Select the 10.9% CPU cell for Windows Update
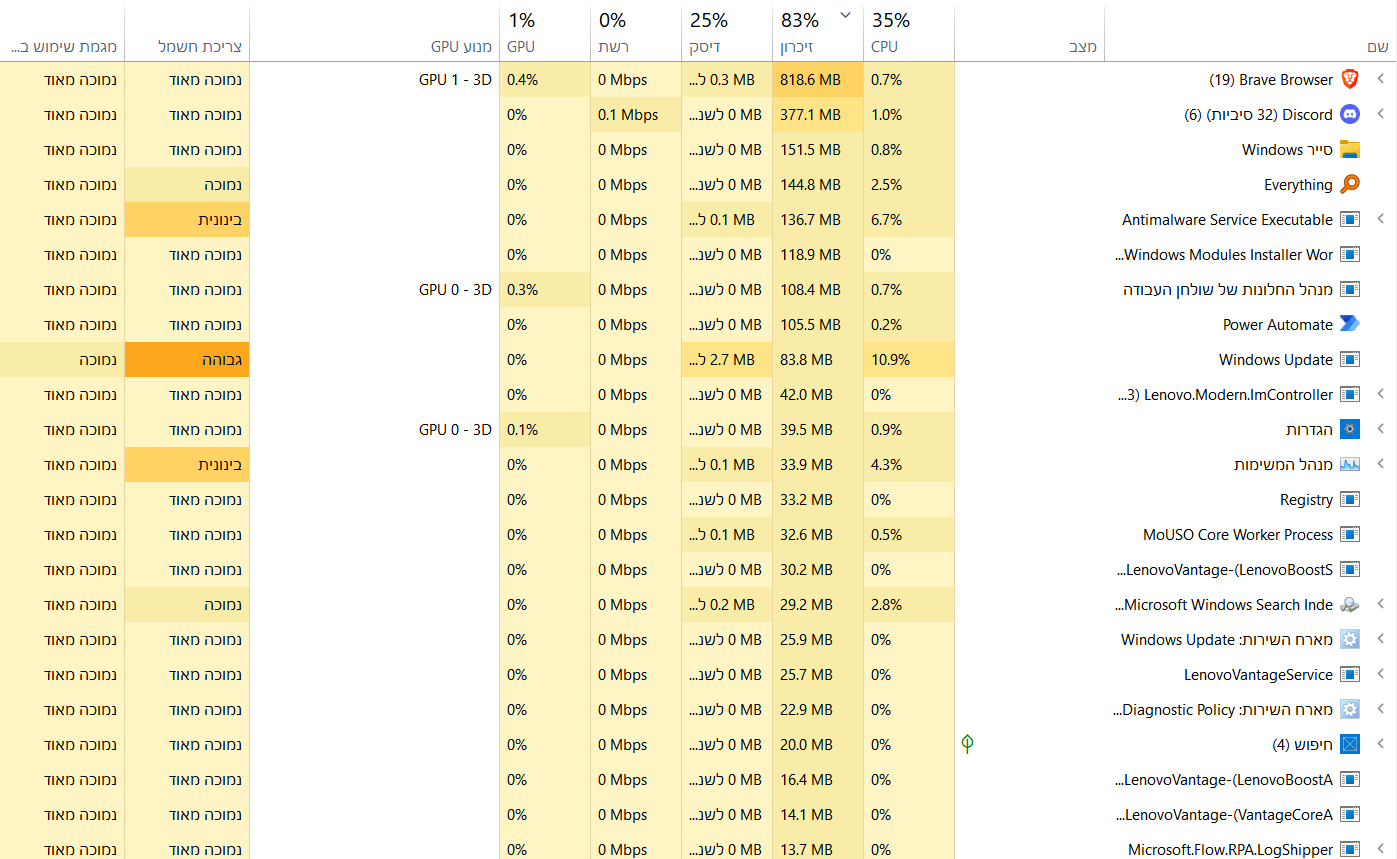The height and width of the screenshot is (859, 1397). pos(909,360)
